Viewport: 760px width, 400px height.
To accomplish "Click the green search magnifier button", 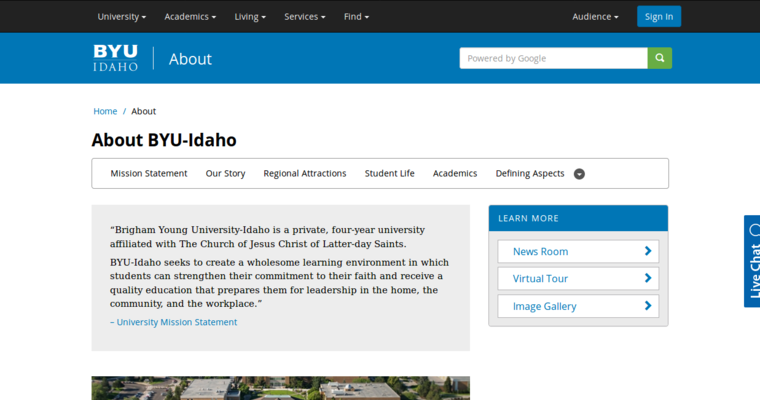I will click(659, 58).
